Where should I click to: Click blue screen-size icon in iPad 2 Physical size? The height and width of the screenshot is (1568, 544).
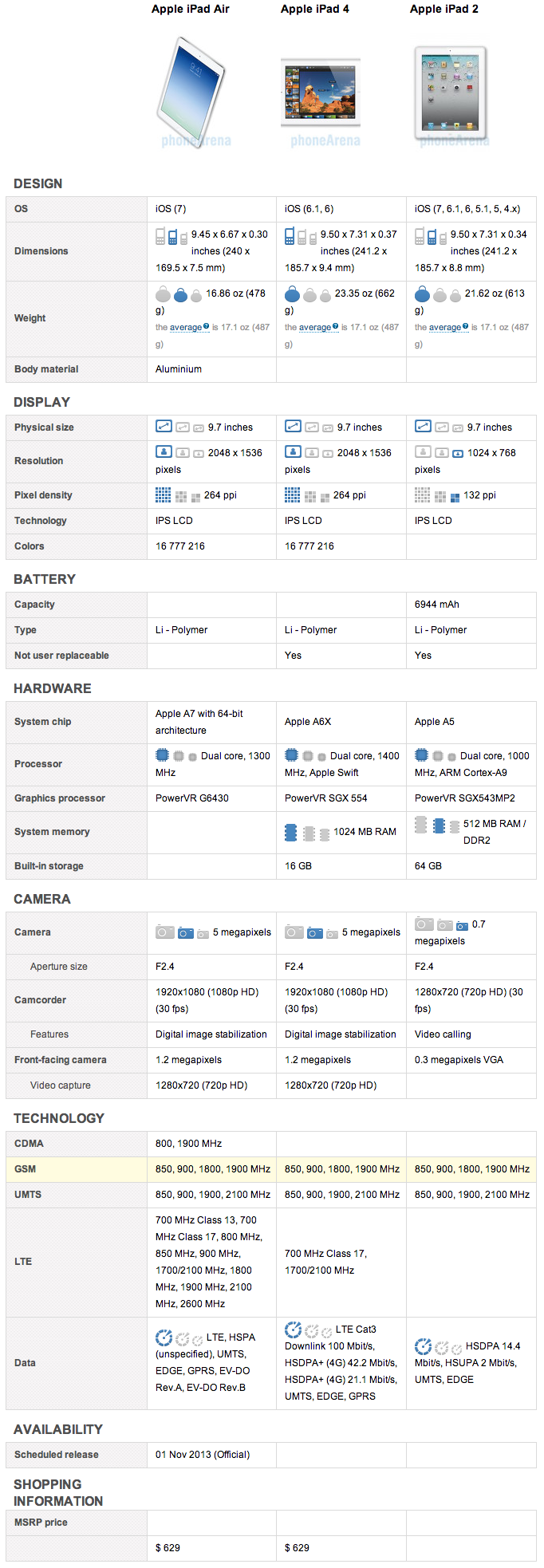tap(423, 427)
